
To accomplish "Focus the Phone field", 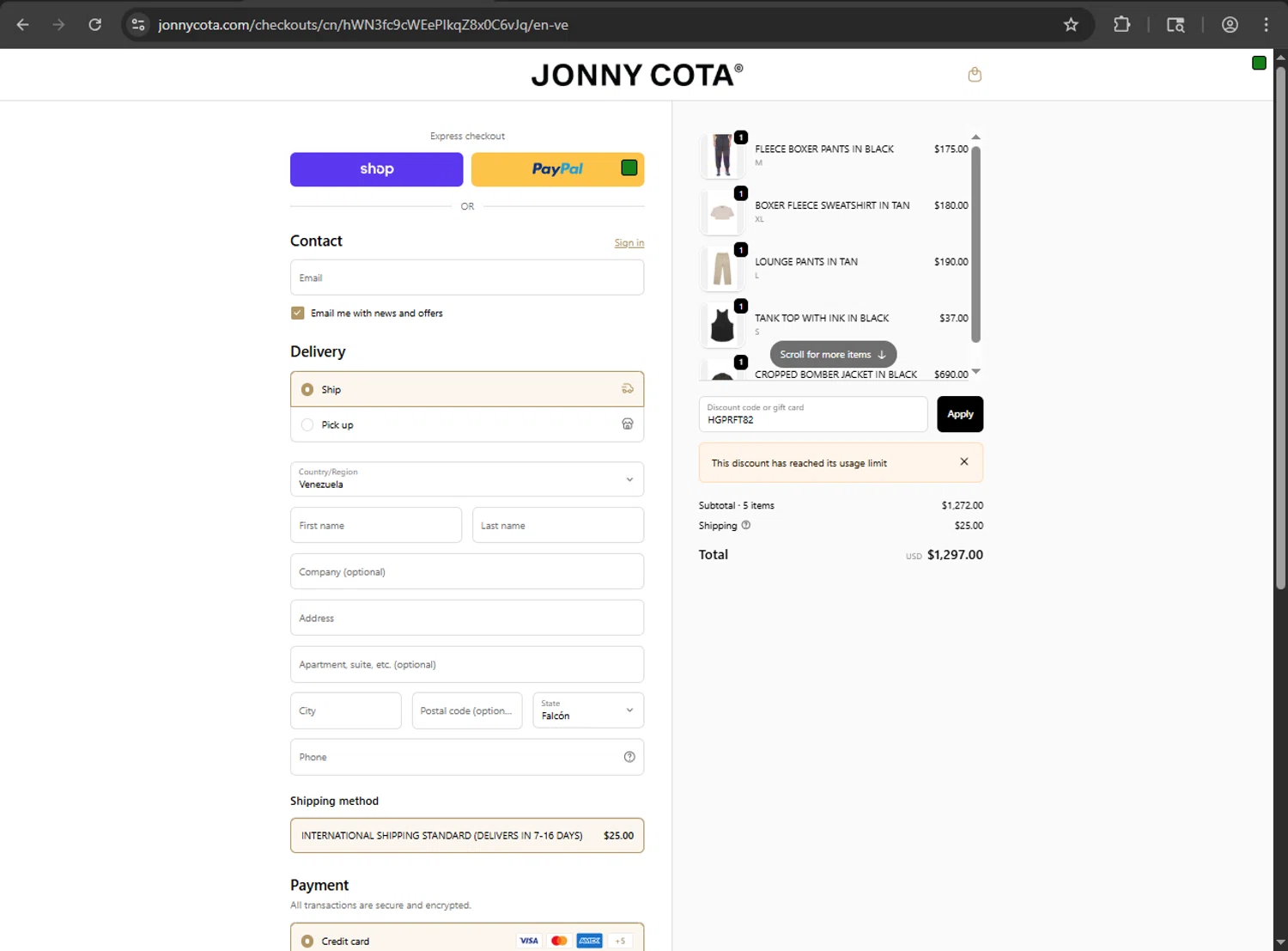I will click(467, 757).
